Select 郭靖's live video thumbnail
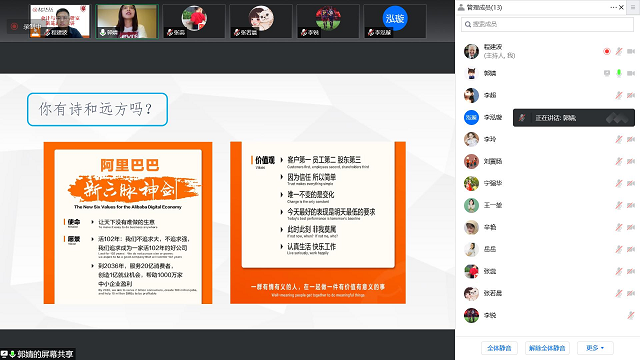The height and width of the screenshot is (360, 640). point(127,22)
